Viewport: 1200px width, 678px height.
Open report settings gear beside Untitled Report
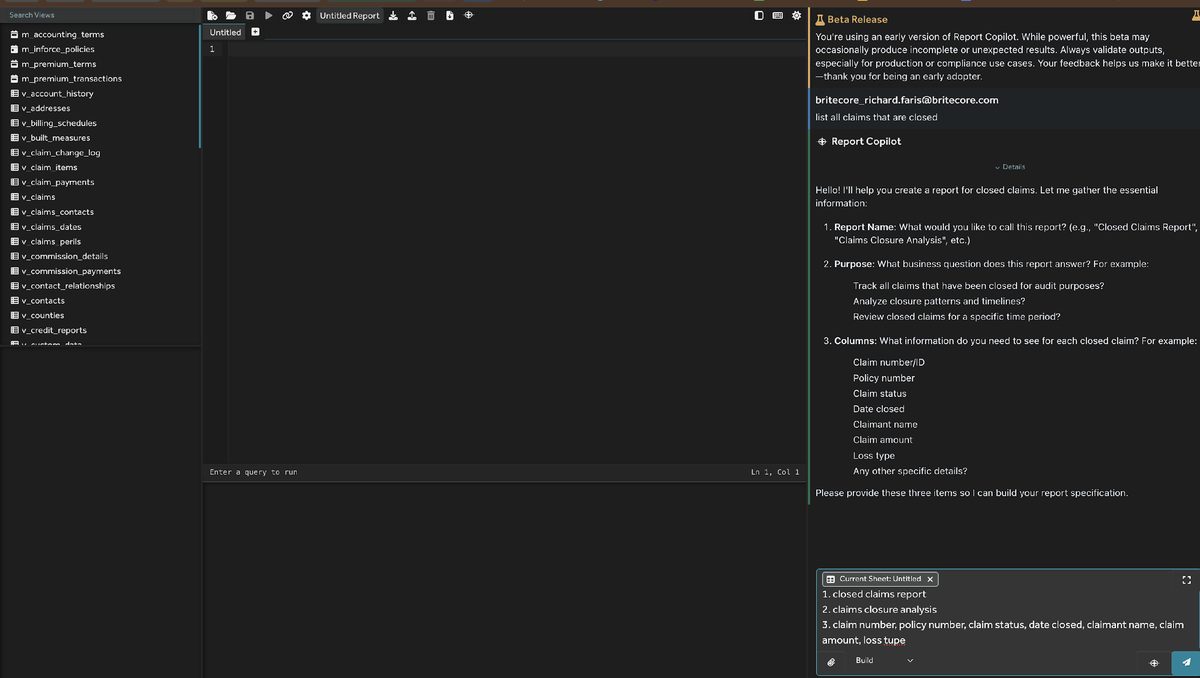(306, 16)
